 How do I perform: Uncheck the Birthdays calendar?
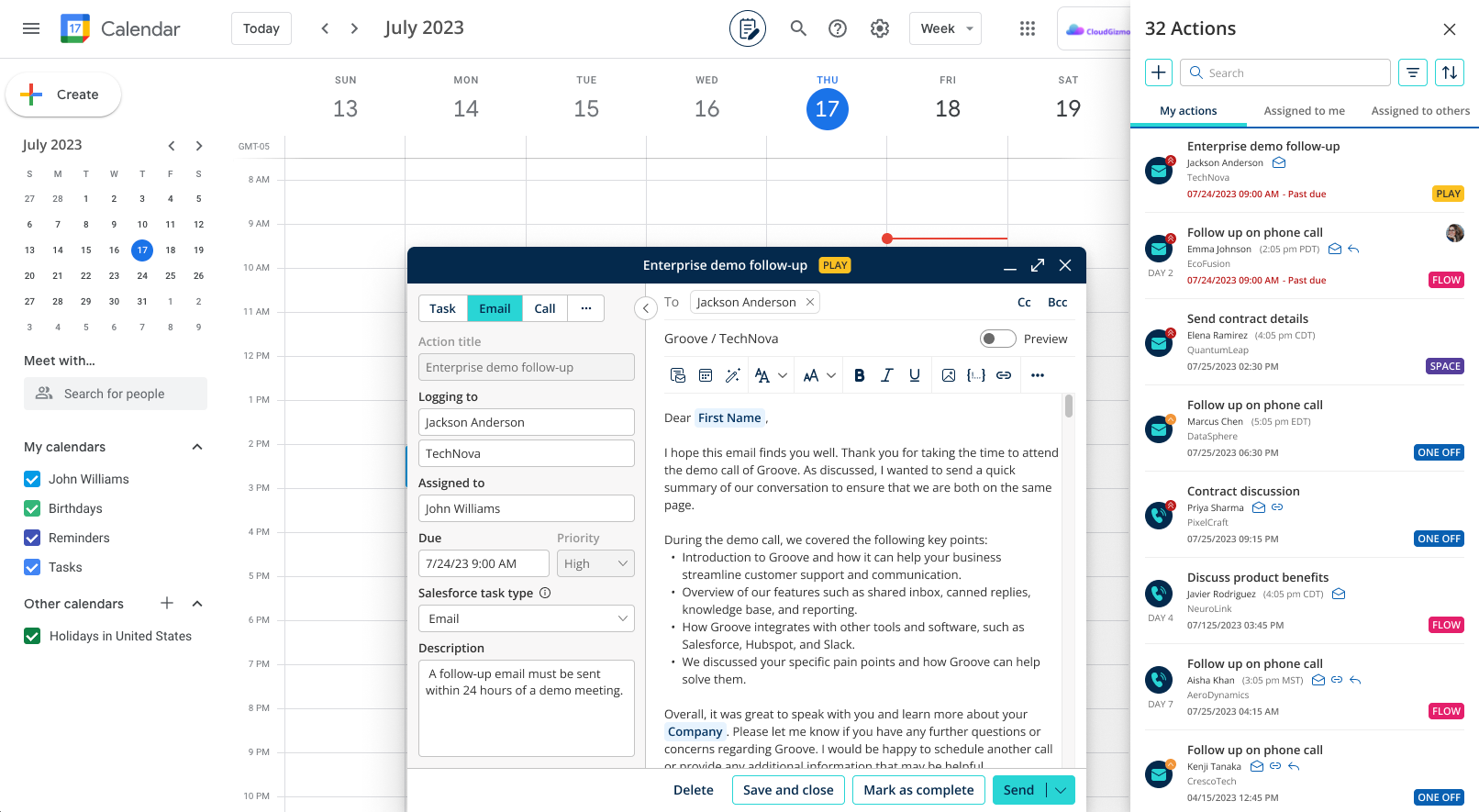pyautogui.click(x=32, y=508)
